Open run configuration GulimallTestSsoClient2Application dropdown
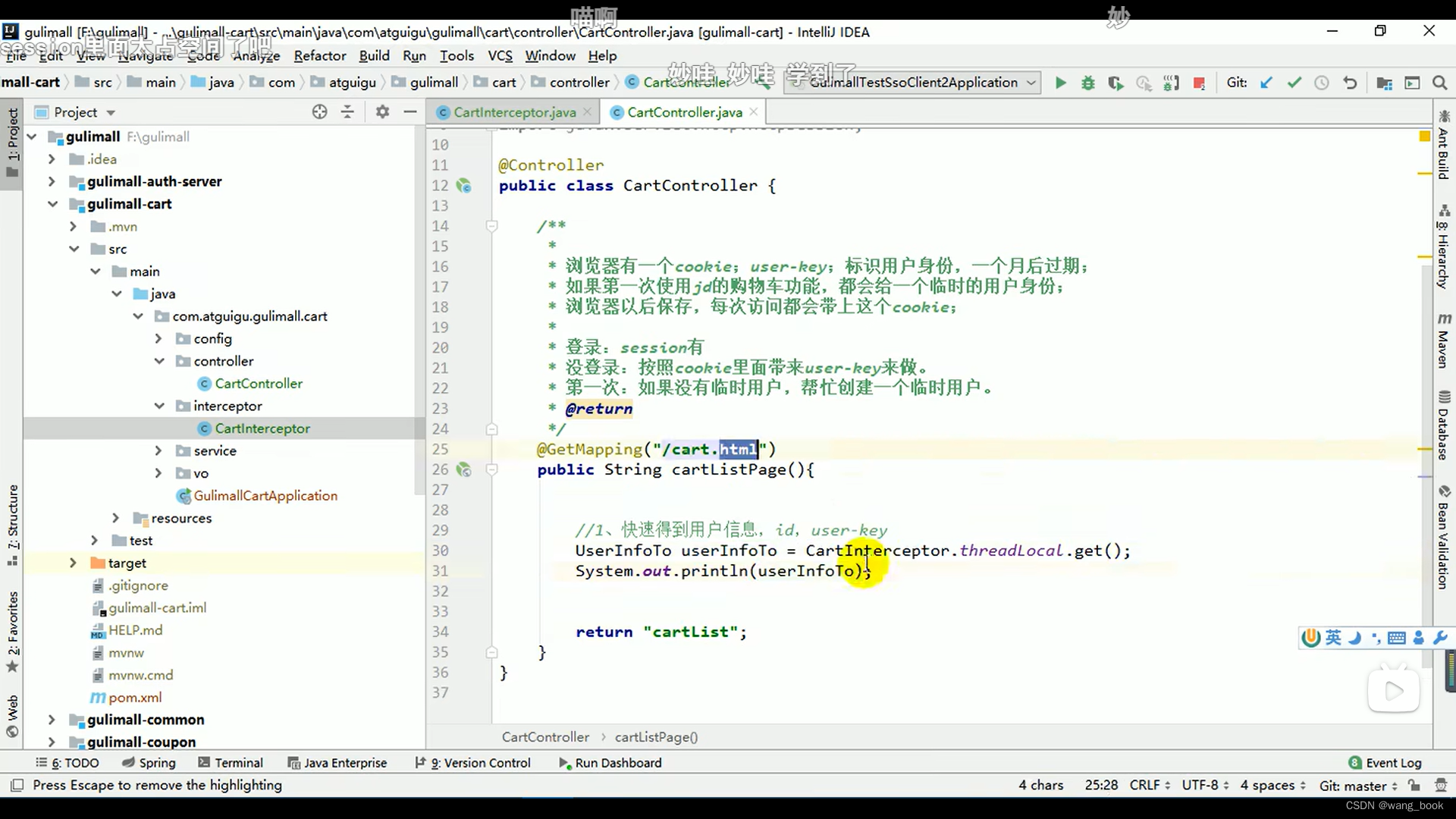The image size is (1456, 819). coord(912,83)
